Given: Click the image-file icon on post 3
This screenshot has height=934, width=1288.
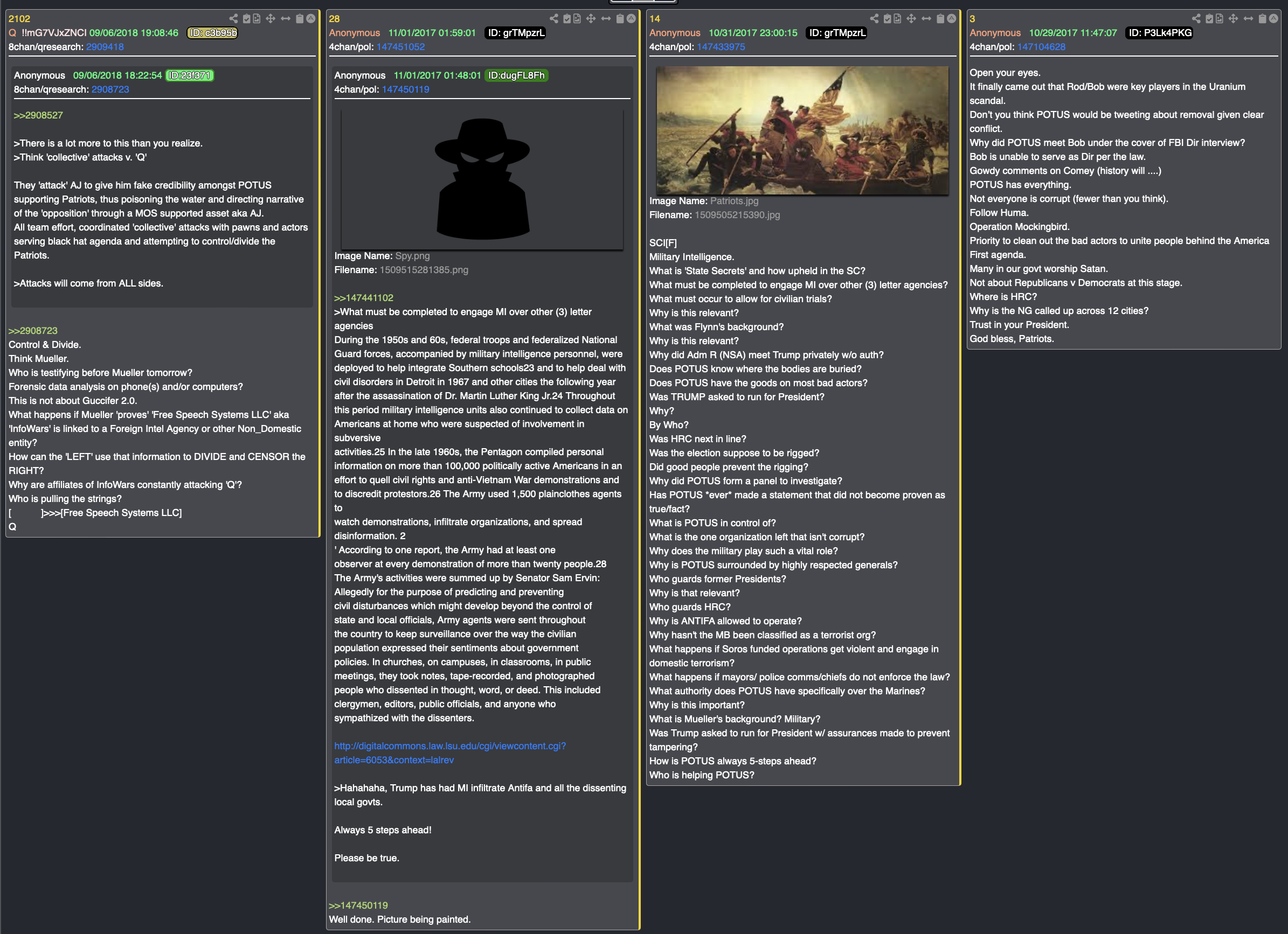Looking at the screenshot, I should [x=1219, y=18].
